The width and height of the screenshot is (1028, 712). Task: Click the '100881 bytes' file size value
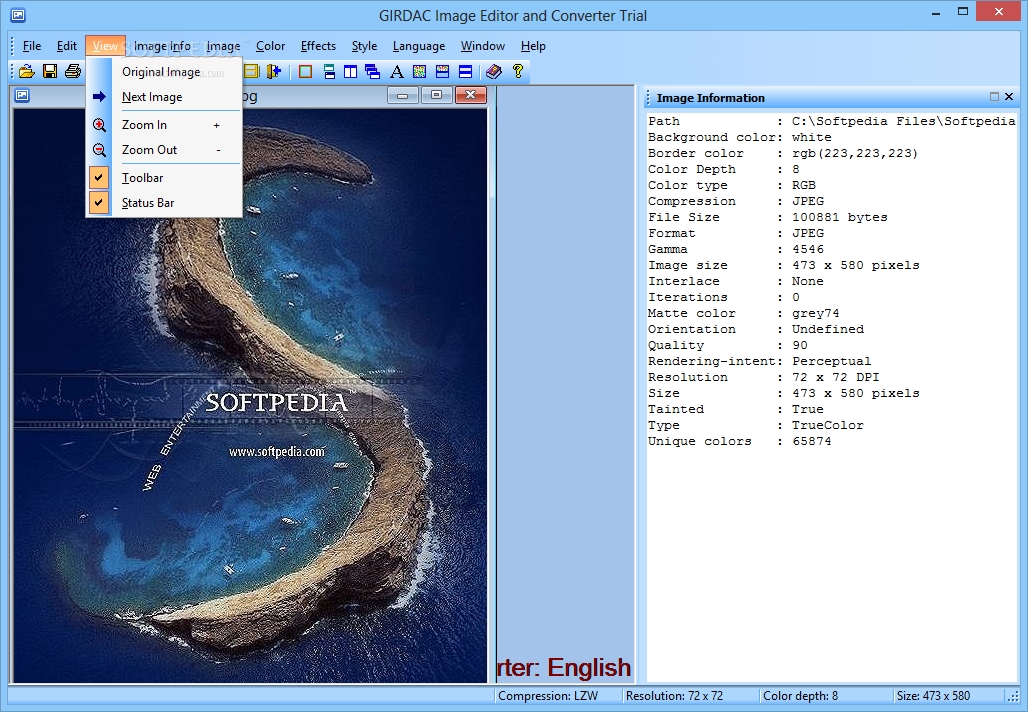[x=840, y=217]
